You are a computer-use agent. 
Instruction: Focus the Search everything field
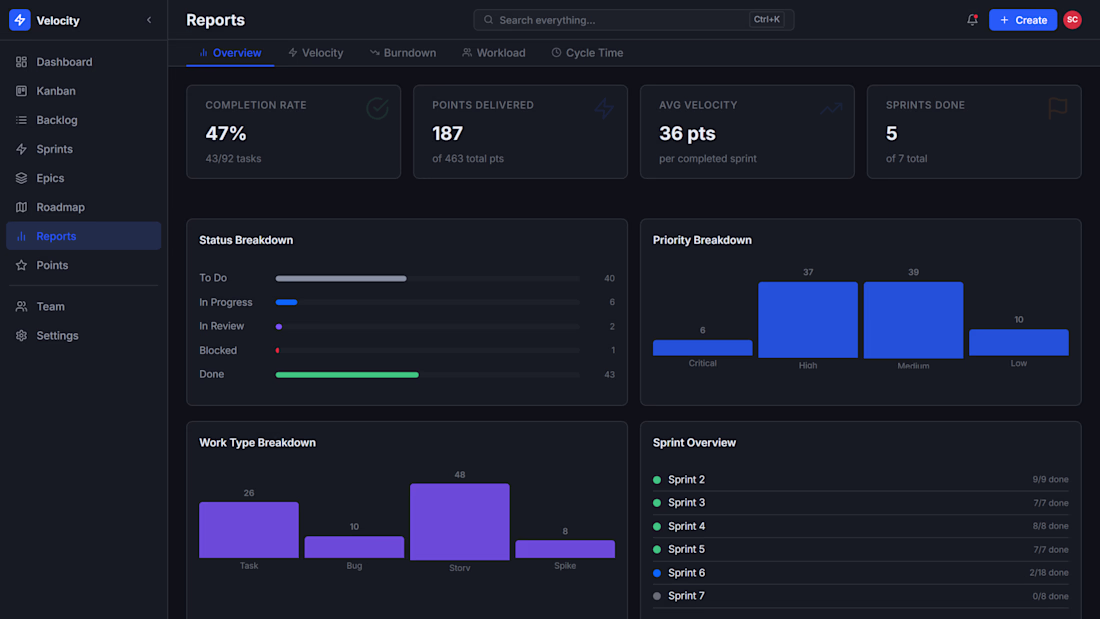[x=633, y=20]
